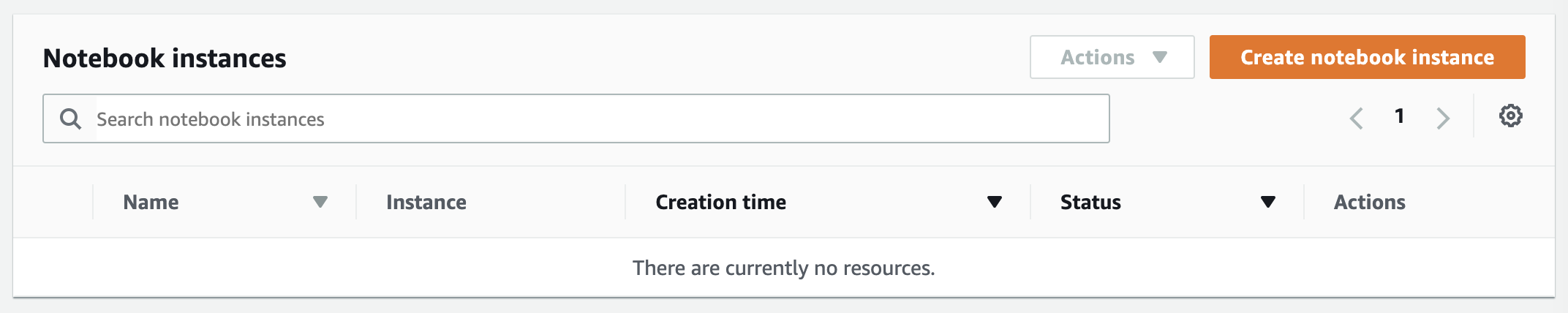Screen dimensions: 1568x313
Task: Click the blank selection column header cell
Action: coord(53,202)
